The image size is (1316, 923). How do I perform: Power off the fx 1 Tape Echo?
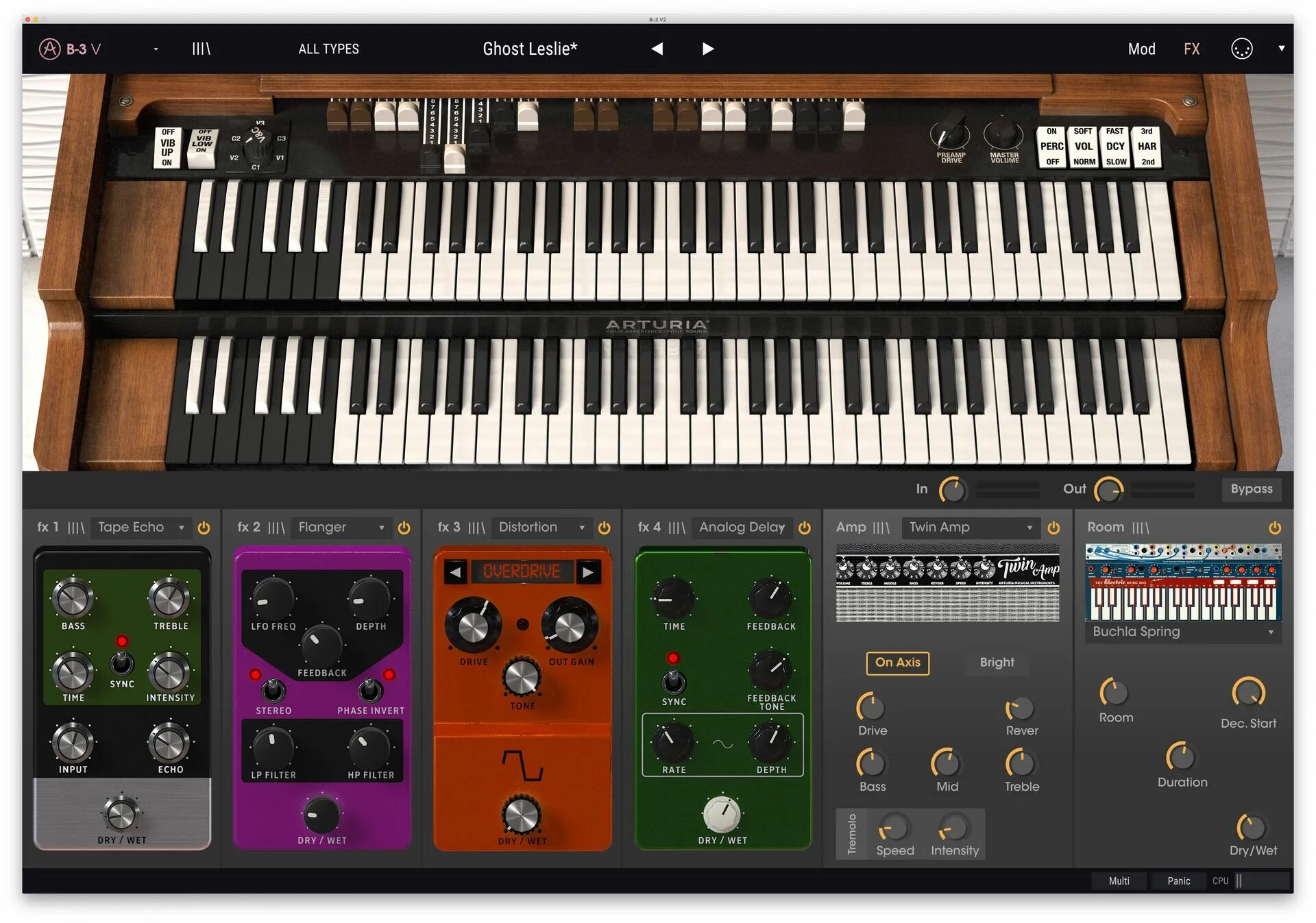point(204,528)
